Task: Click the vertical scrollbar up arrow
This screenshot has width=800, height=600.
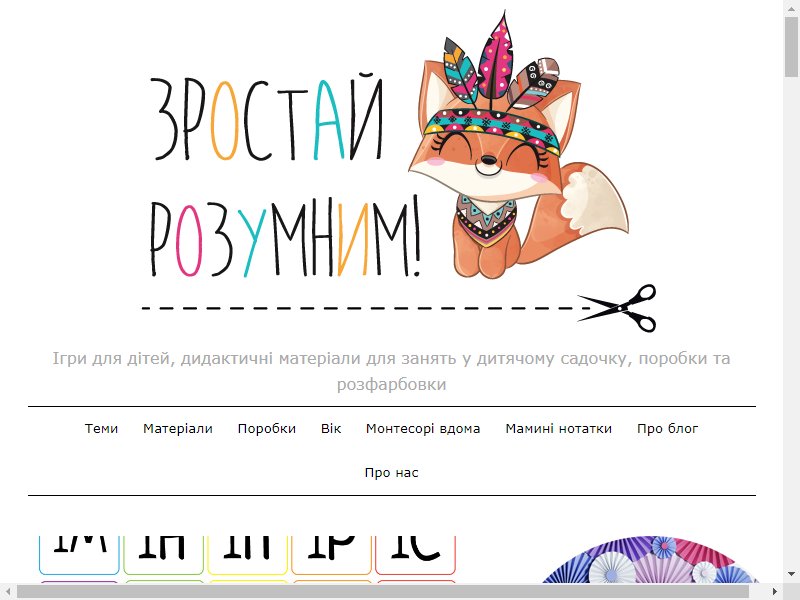Action: tap(792, 7)
